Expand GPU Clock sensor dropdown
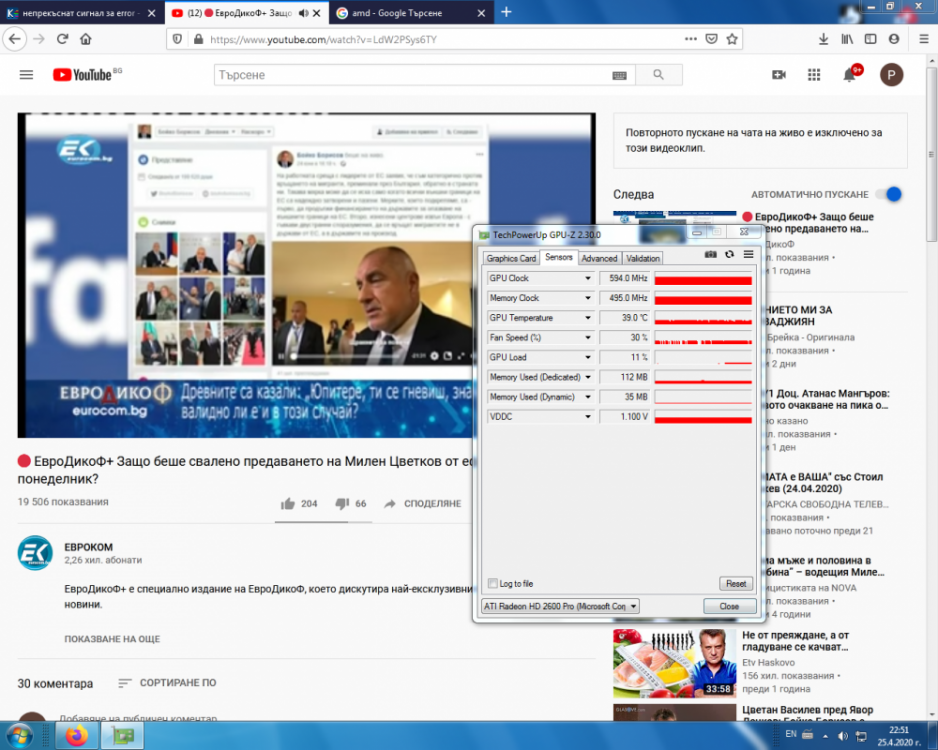 click(587, 278)
